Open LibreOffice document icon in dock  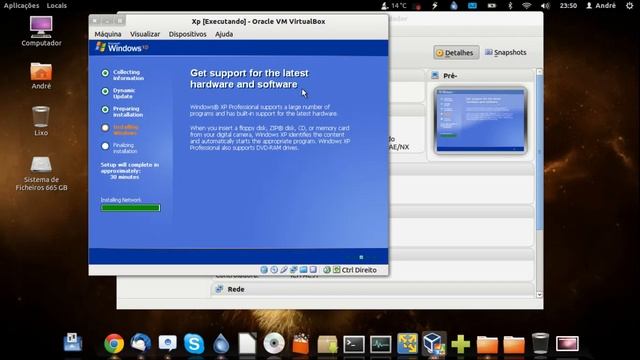pos(247,344)
